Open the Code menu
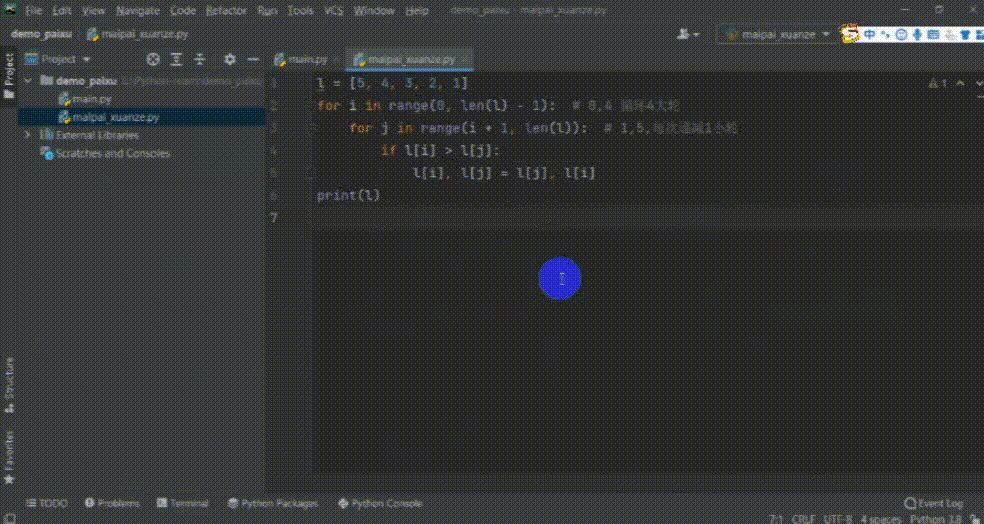 click(183, 11)
